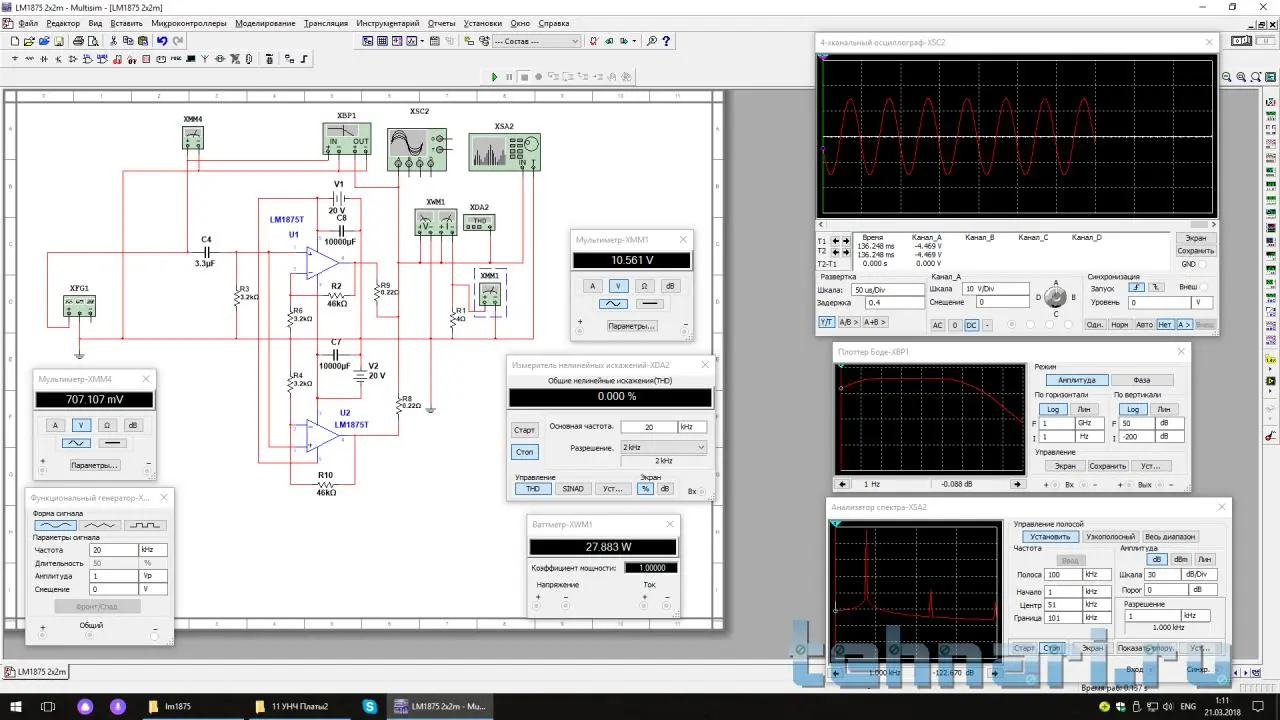Start simulation with the green Run button
The width and height of the screenshot is (1280, 720).
494,77
